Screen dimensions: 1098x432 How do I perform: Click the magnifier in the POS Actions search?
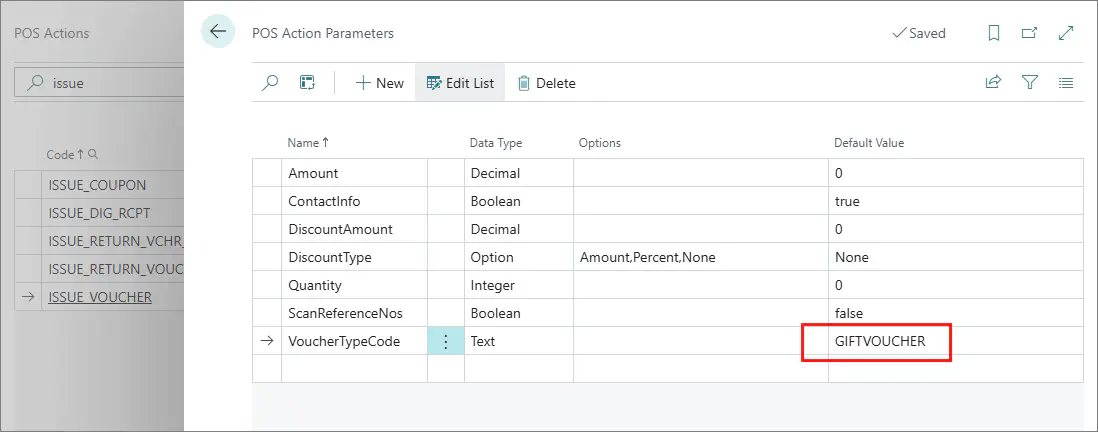pos(34,83)
